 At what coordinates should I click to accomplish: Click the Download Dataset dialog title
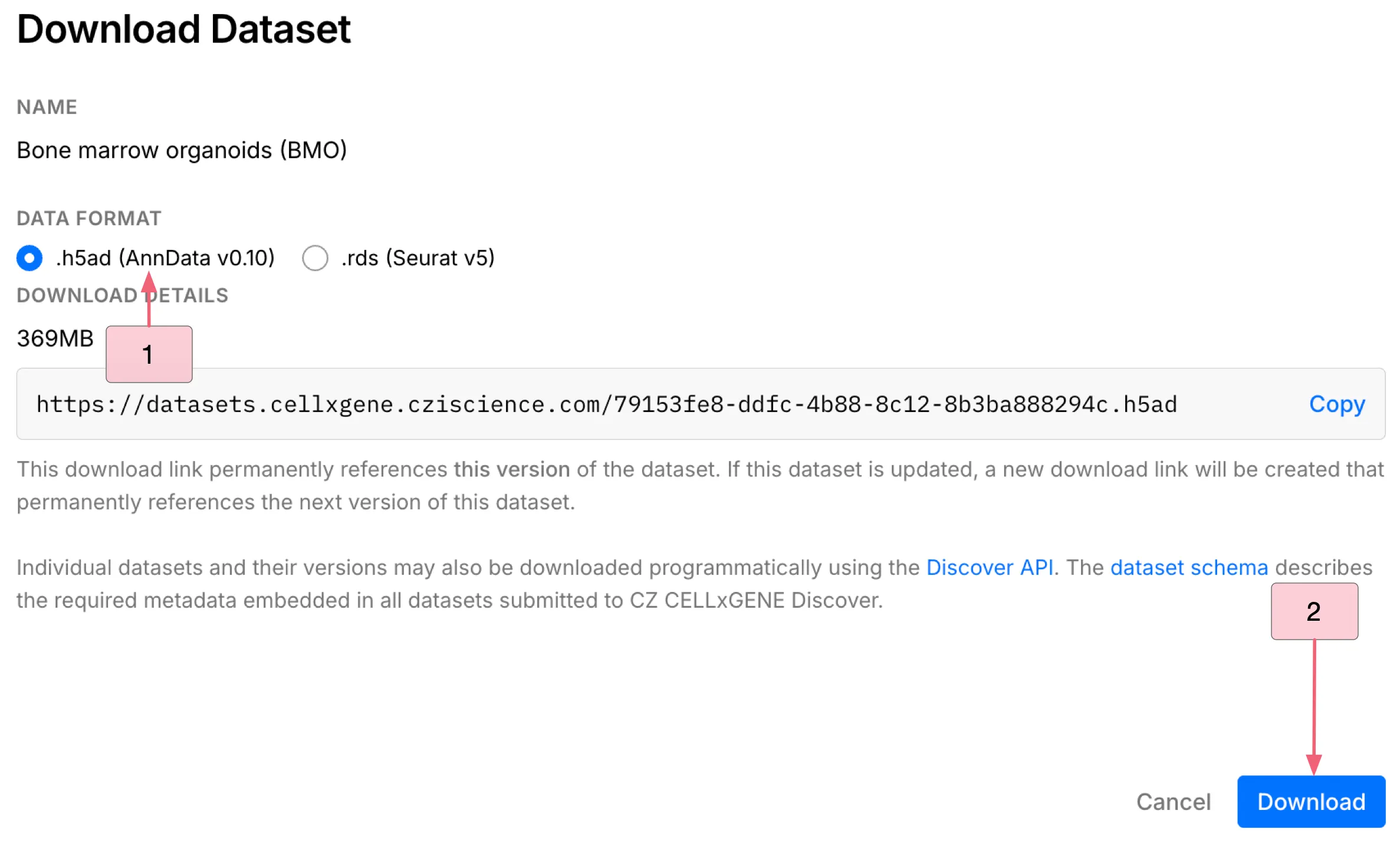pos(183,28)
